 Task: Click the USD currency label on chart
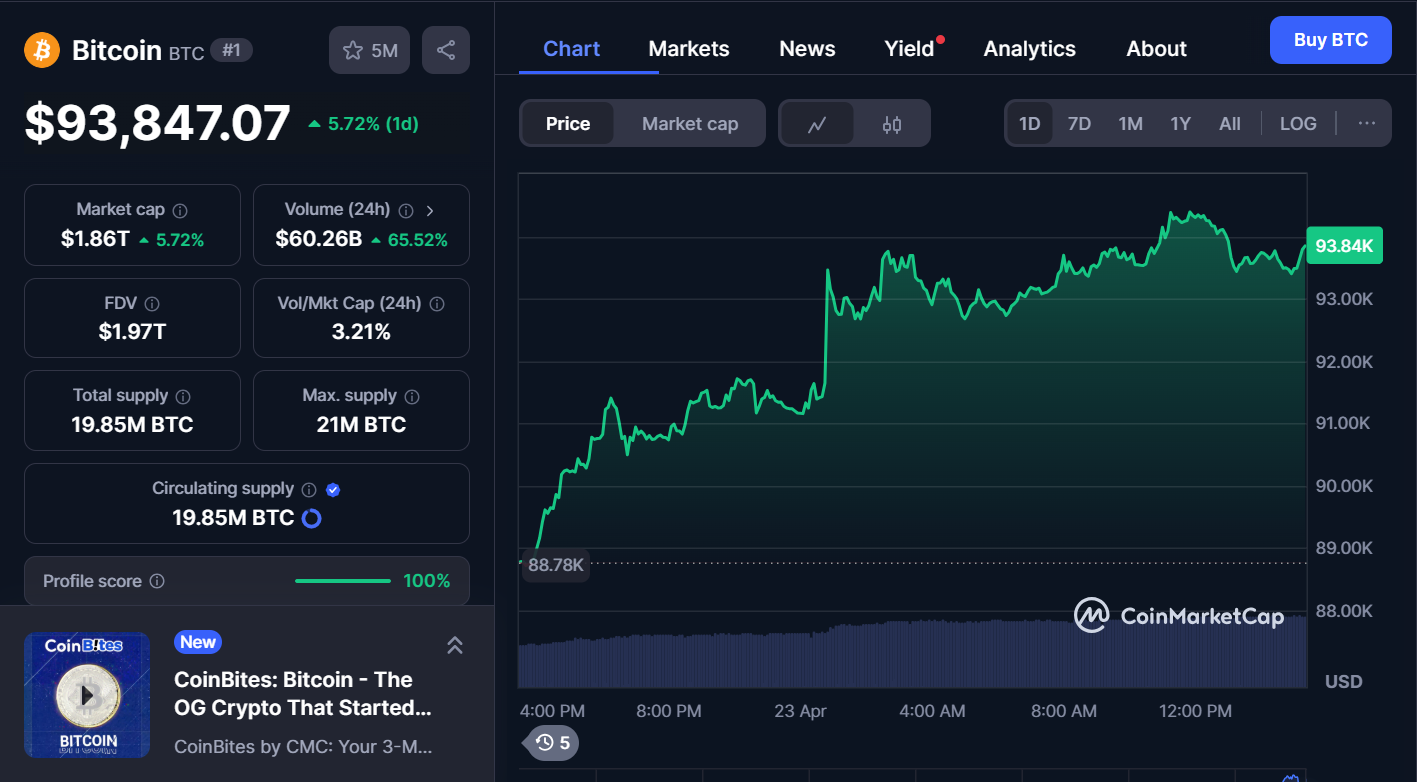(x=1344, y=681)
